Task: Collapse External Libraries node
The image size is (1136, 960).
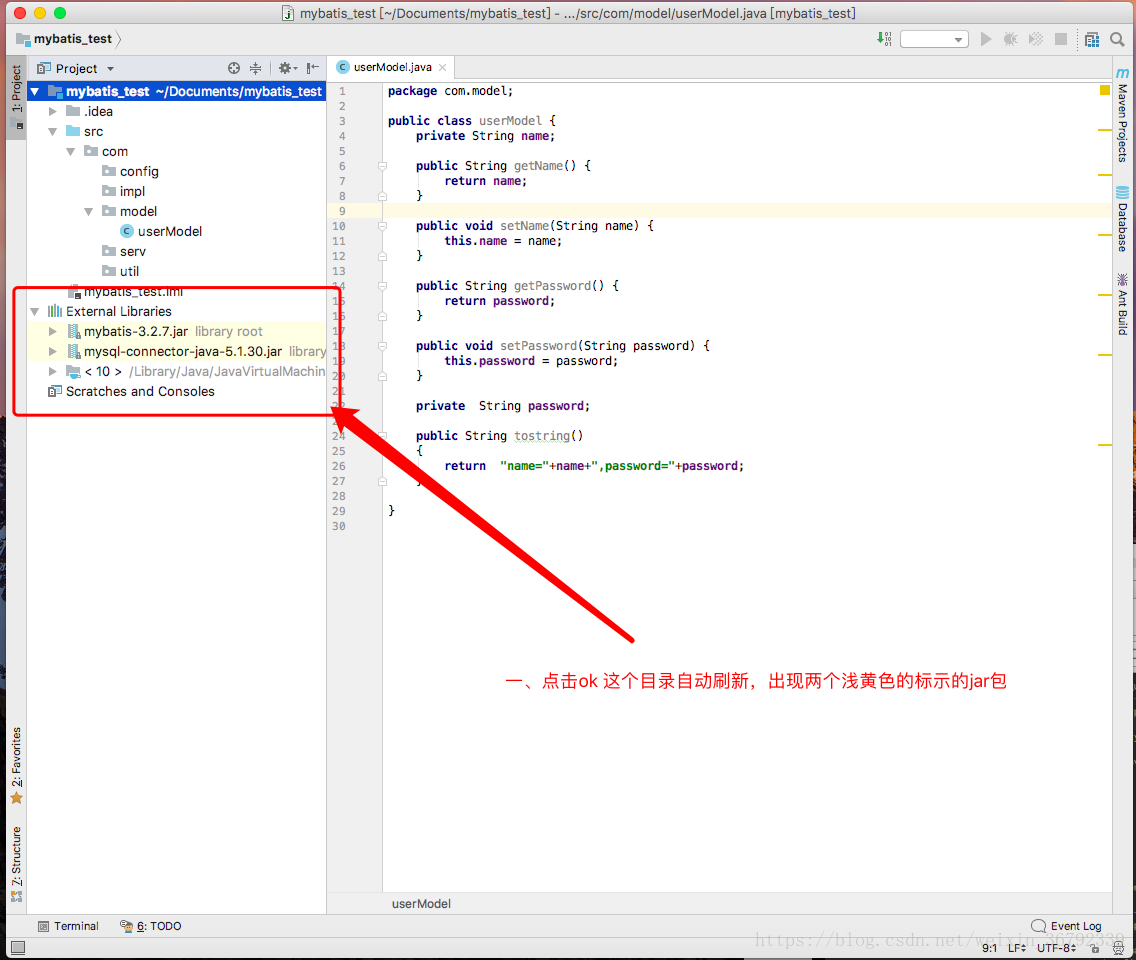Action: pyautogui.click(x=35, y=312)
